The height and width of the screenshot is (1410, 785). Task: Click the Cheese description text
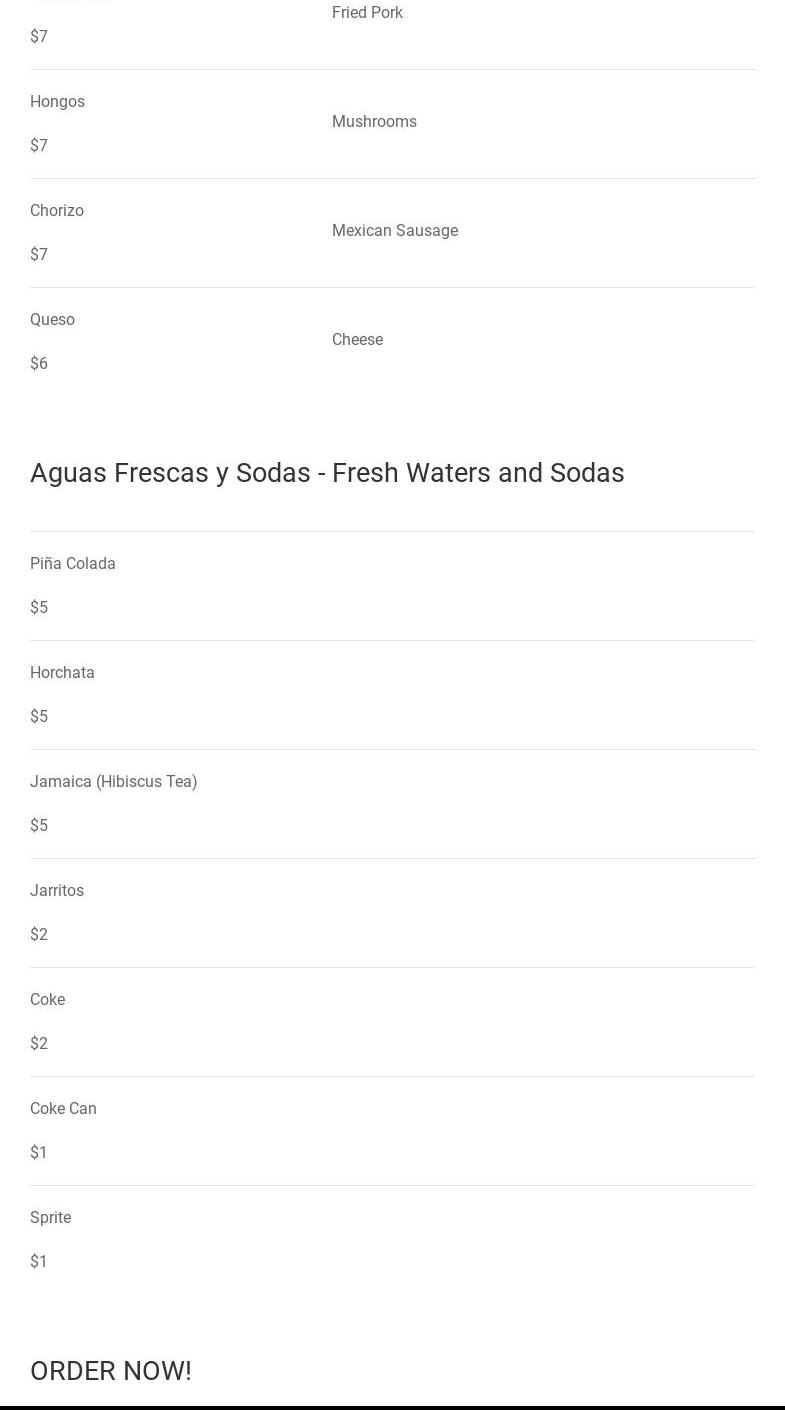[357, 340]
